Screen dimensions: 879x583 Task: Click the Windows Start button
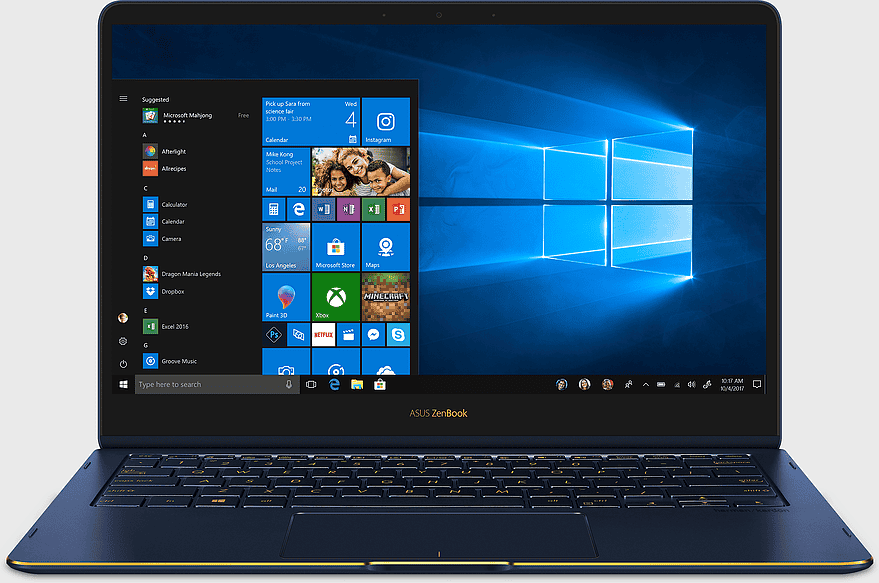[x=123, y=384]
